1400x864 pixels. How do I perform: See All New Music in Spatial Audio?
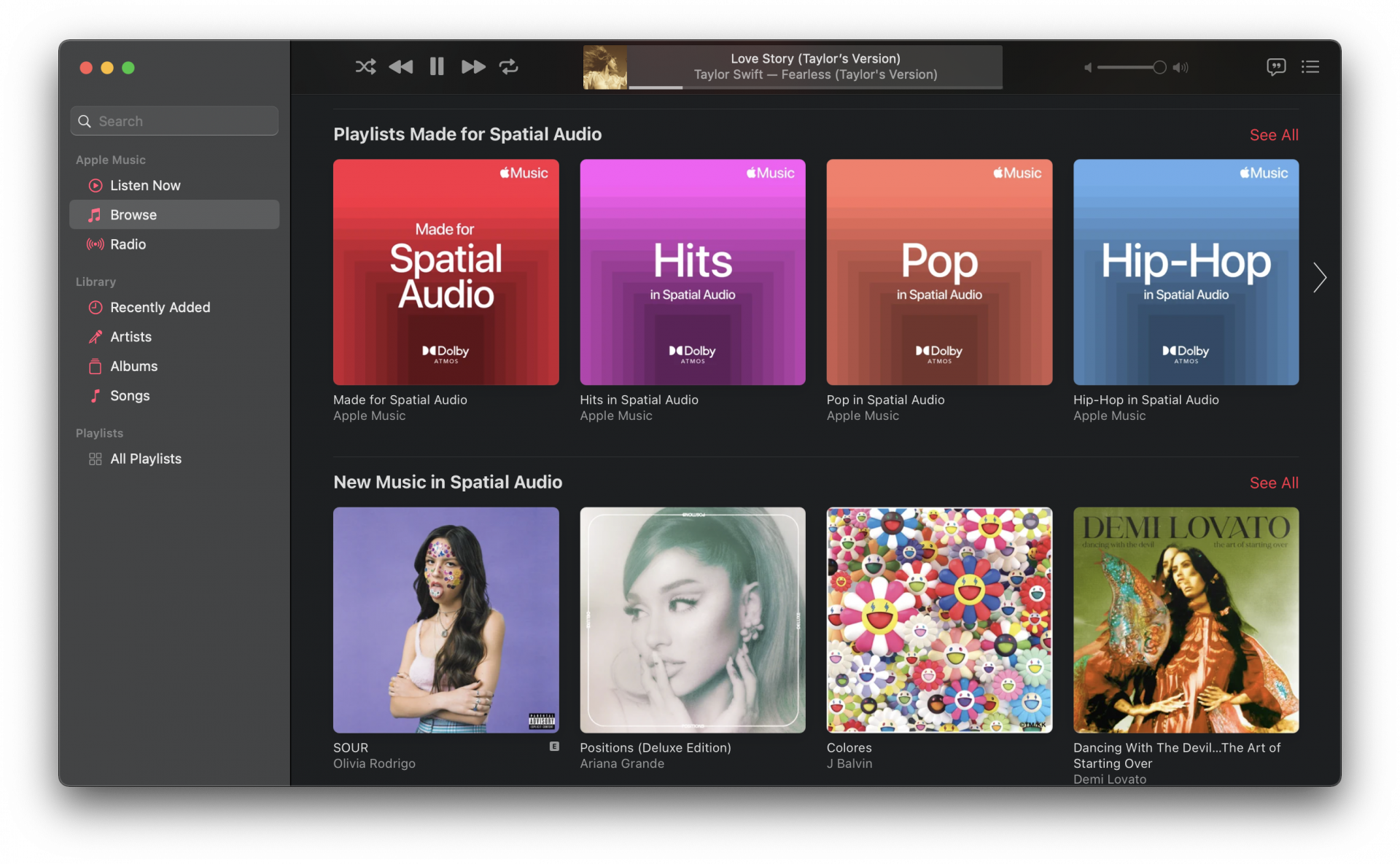[1273, 483]
